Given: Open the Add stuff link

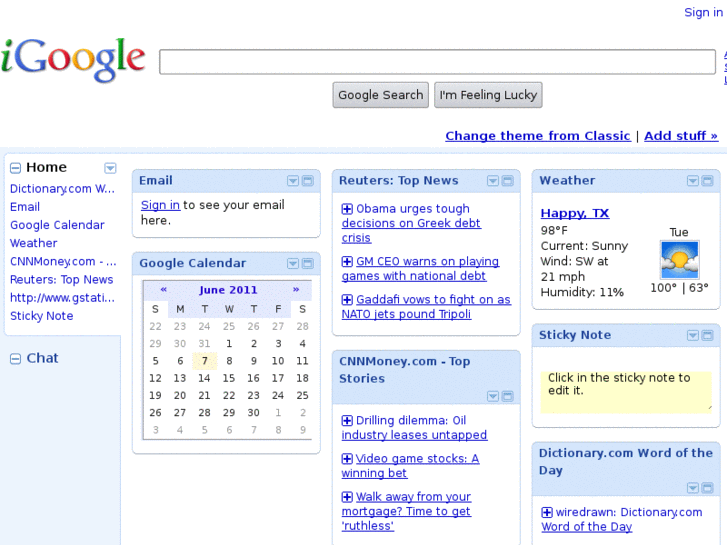Looking at the screenshot, I should coord(681,136).
